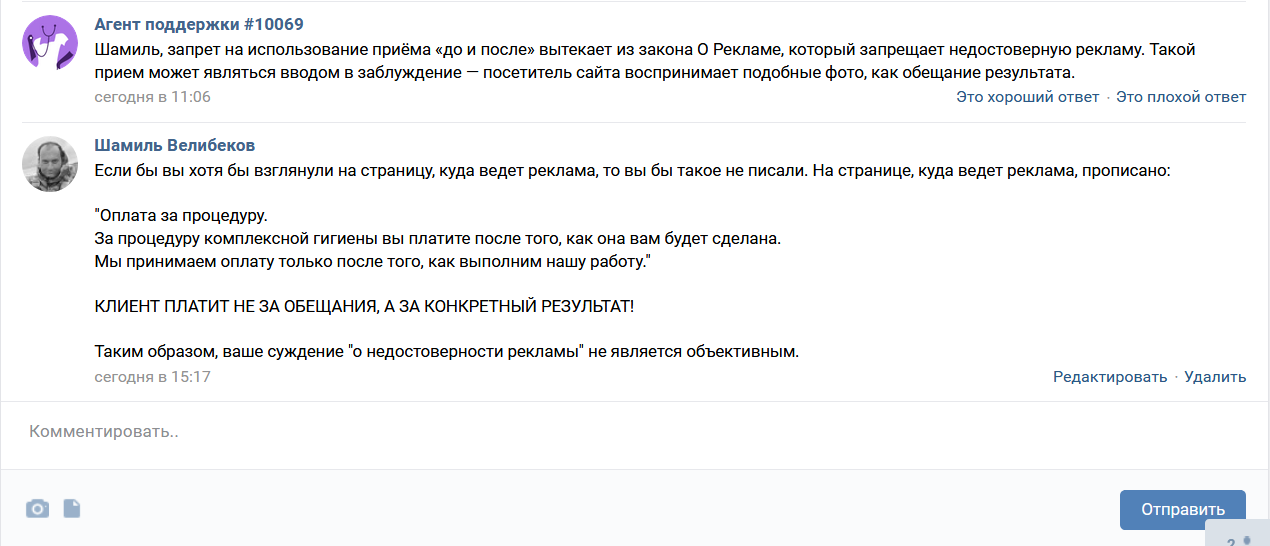The height and width of the screenshot is (546, 1270).
Task: Attach a photo with the camera icon
Action: click(x=37, y=509)
